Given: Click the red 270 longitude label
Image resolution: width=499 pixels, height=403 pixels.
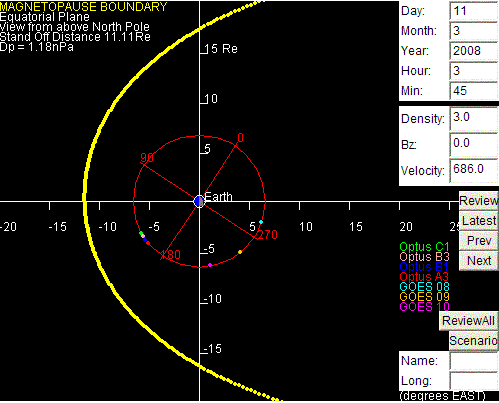Looking at the screenshot, I should click(268, 235).
